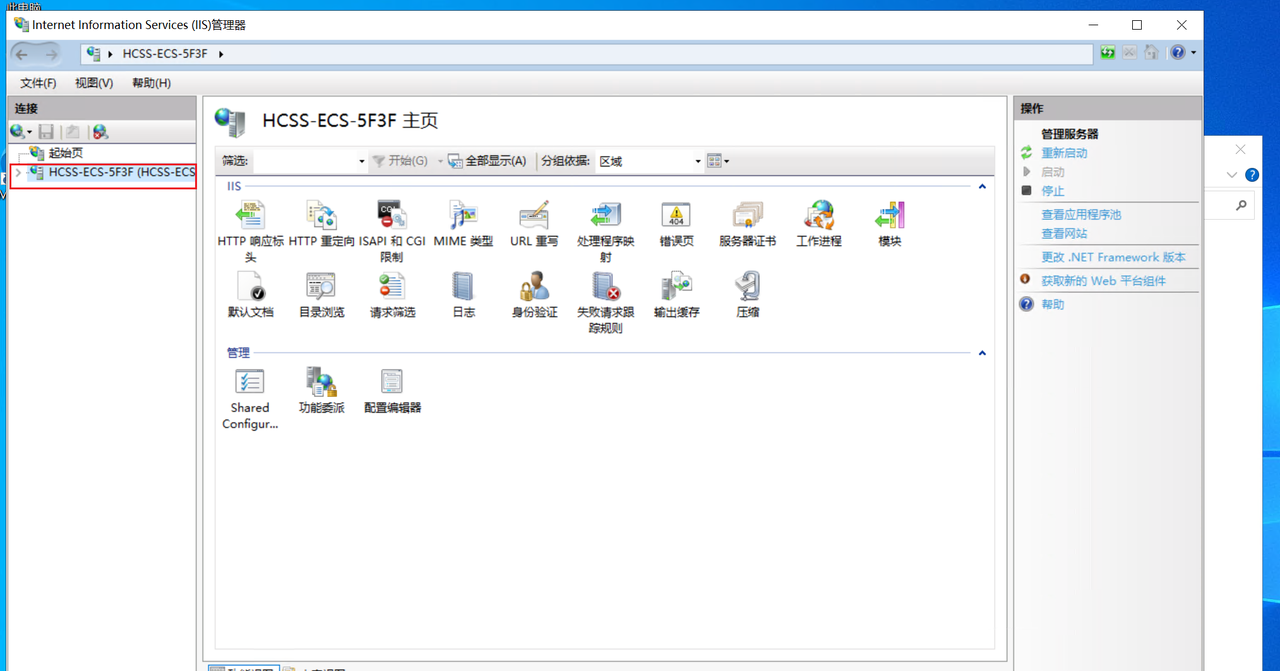This screenshot has height=671, width=1280.
Task: Collapse the 管理 group section
Action: (982, 353)
